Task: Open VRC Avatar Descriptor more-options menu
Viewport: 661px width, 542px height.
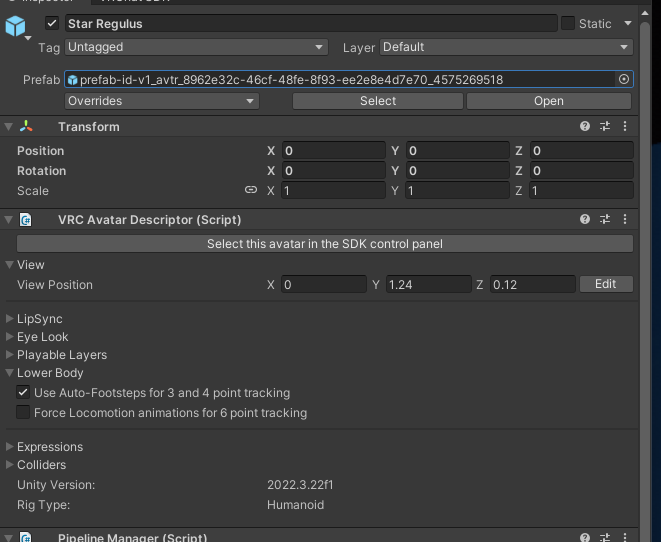Action: pos(625,219)
